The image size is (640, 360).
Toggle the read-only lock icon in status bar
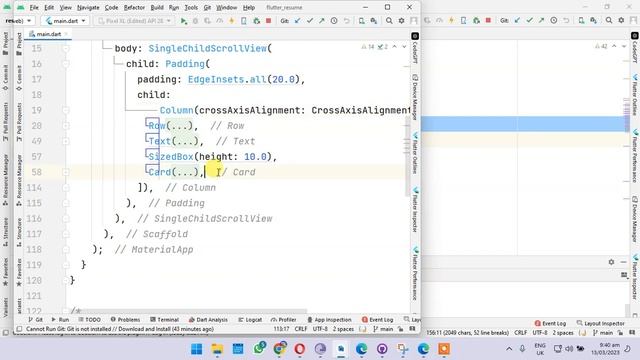pos(400,329)
